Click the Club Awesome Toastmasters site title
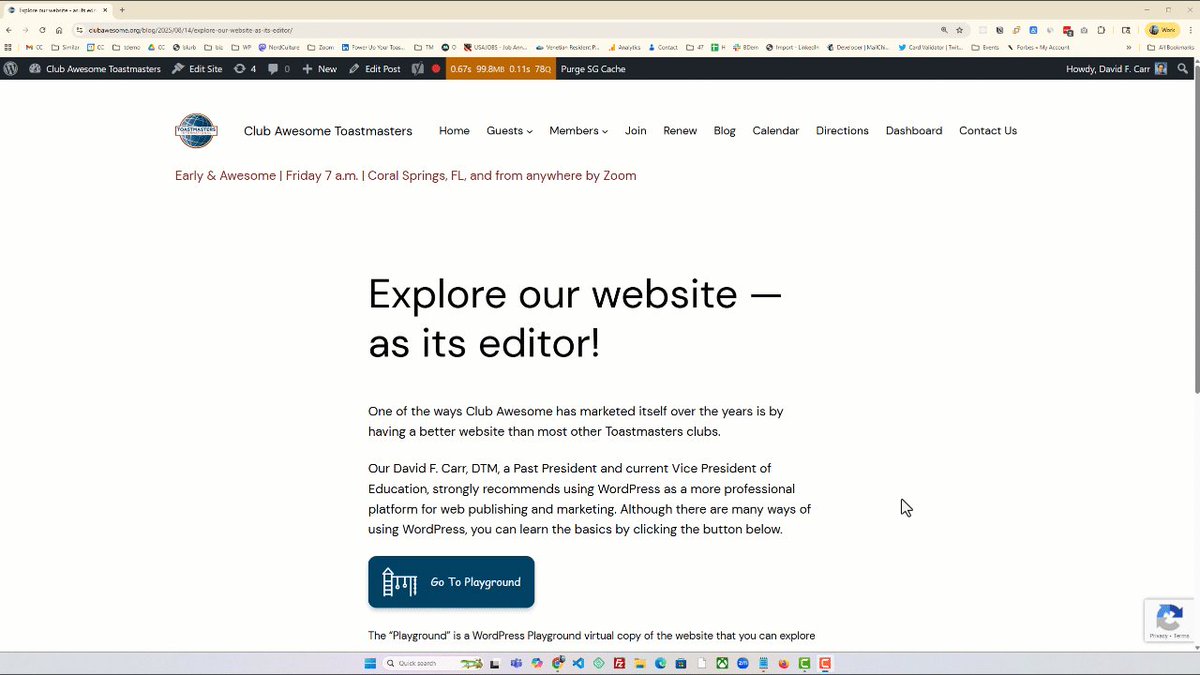Screen dimensions: 1200x675 [328, 131]
